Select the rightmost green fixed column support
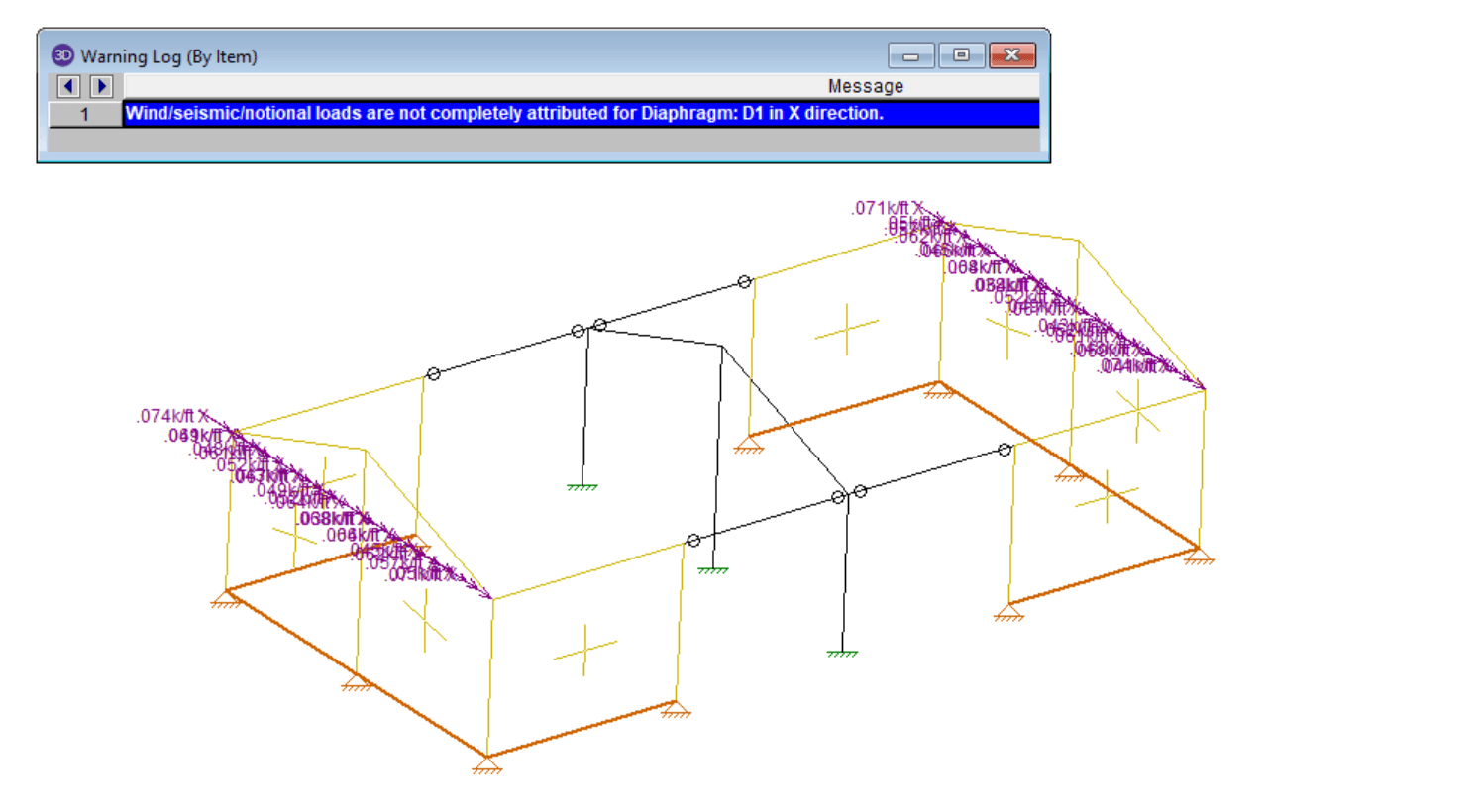Screen dimensions: 1482x812 point(841,654)
